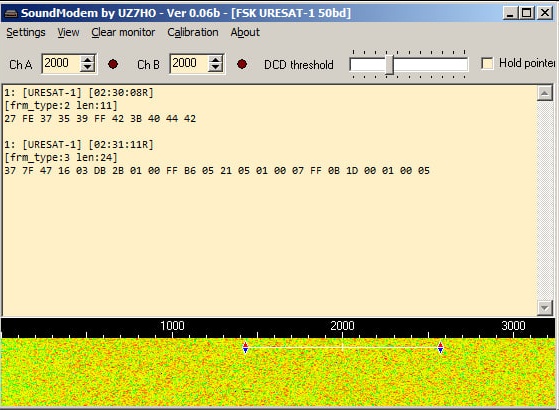Image resolution: width=559 pixels, height=410 pixels.
Task: Click the Ch B red DCD indicator
Action: click(x=242, y=64)
